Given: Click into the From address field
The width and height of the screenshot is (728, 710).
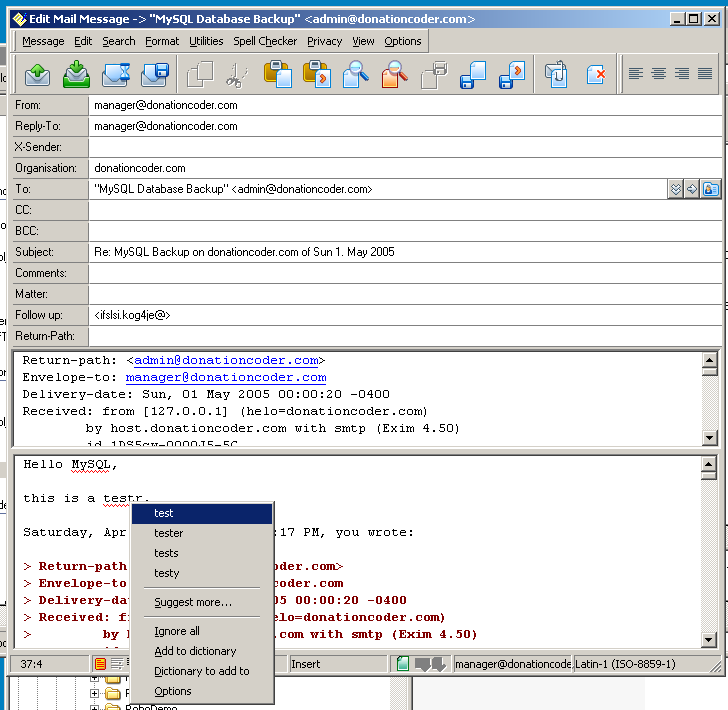Looking at the screenshot, I should point(405,105).
